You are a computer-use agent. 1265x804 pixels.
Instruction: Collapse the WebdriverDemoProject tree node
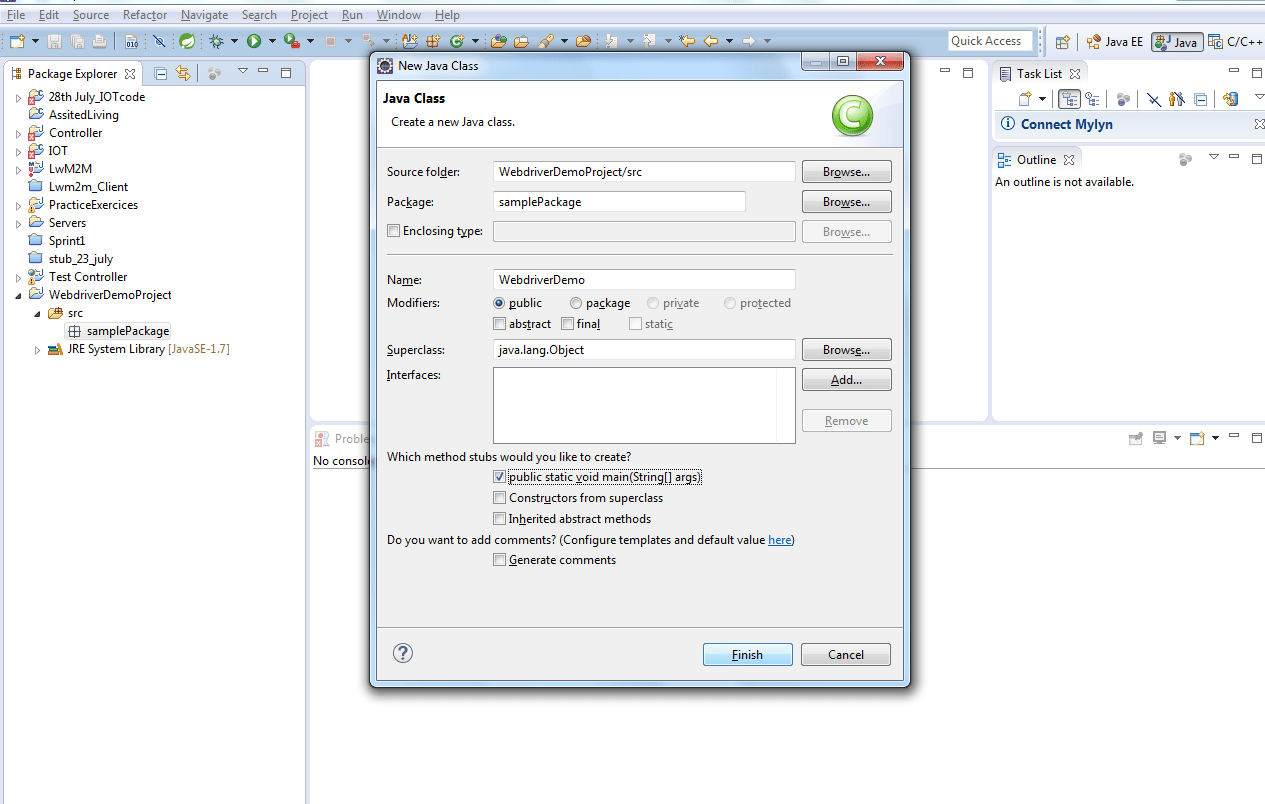(x=19, y=296)
